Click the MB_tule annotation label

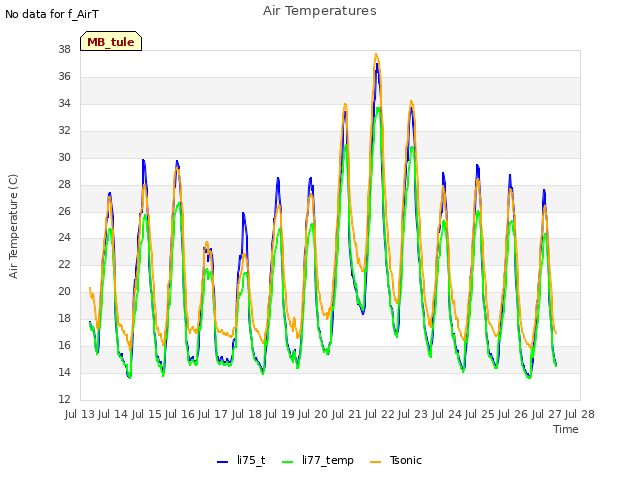tap(111, 41)
